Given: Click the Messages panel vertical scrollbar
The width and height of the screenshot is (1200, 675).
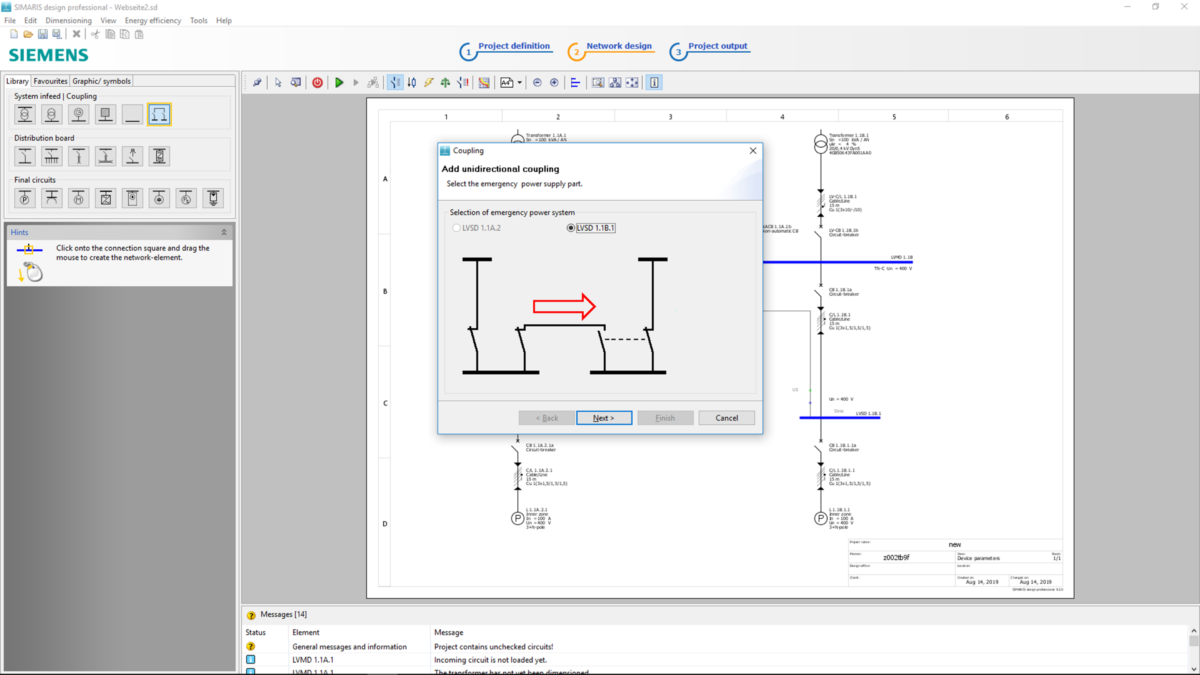Looking at the screenshot, I should 1193,651.
